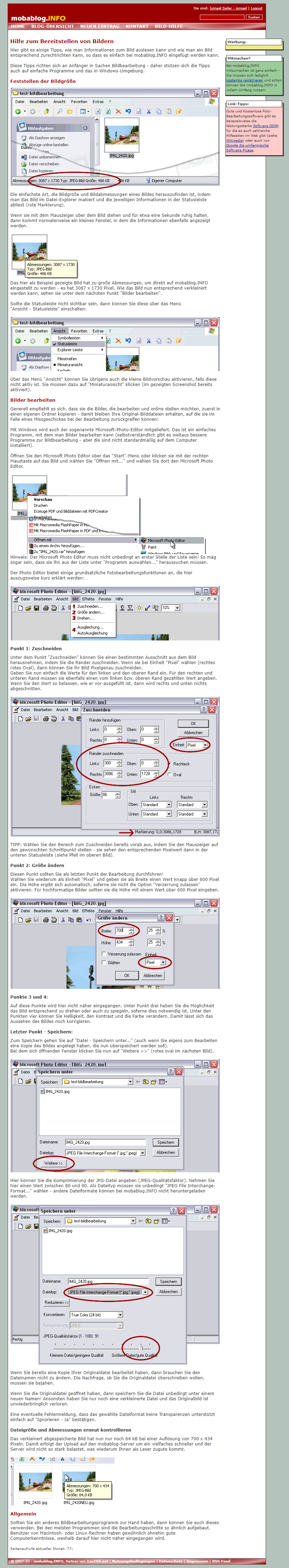
Task: Click the mobablog.INFO site logo
Action: pyautogui.click(x=38, y=18)
